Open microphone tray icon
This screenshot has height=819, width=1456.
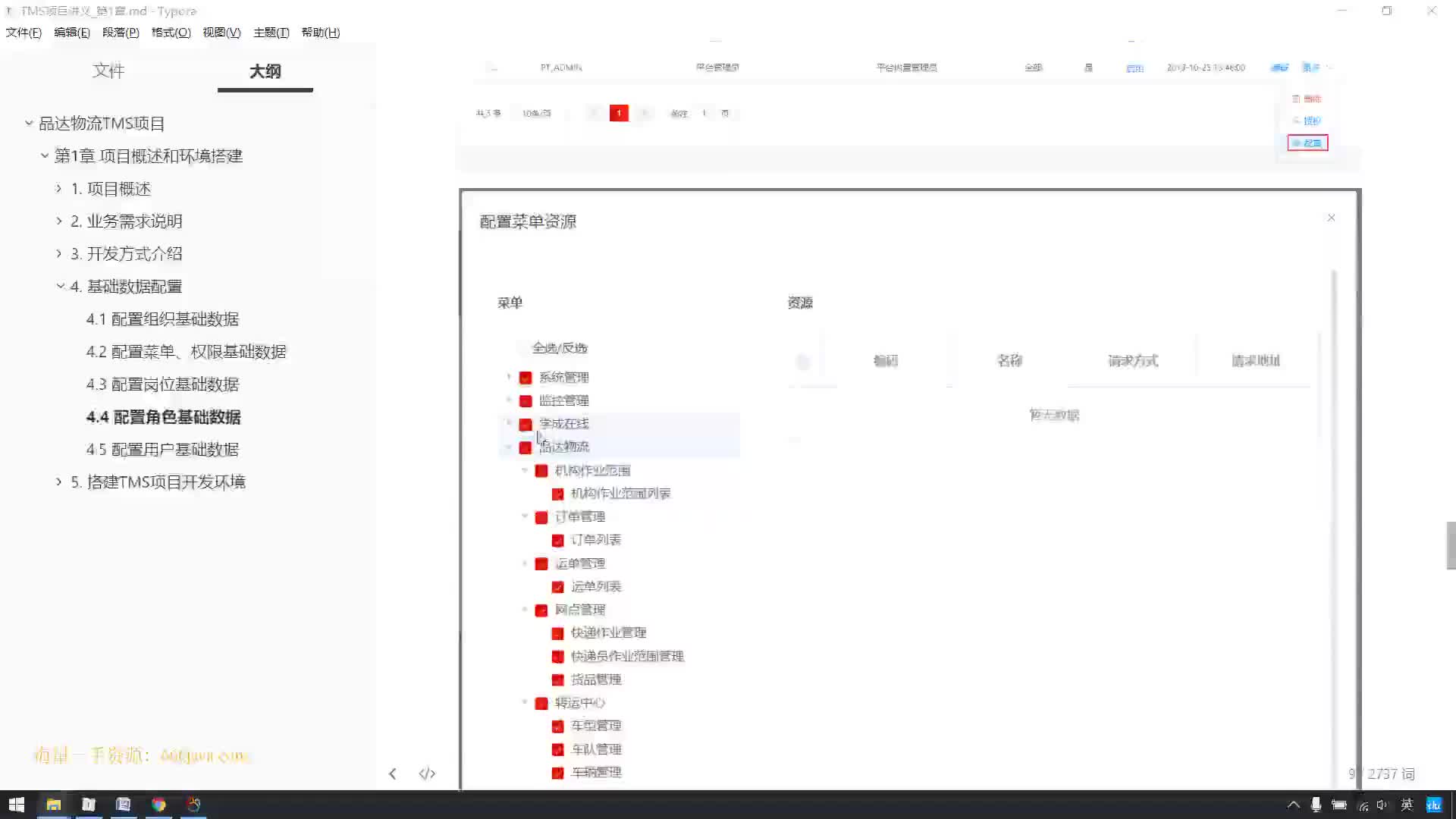(x=1316, y=805)
